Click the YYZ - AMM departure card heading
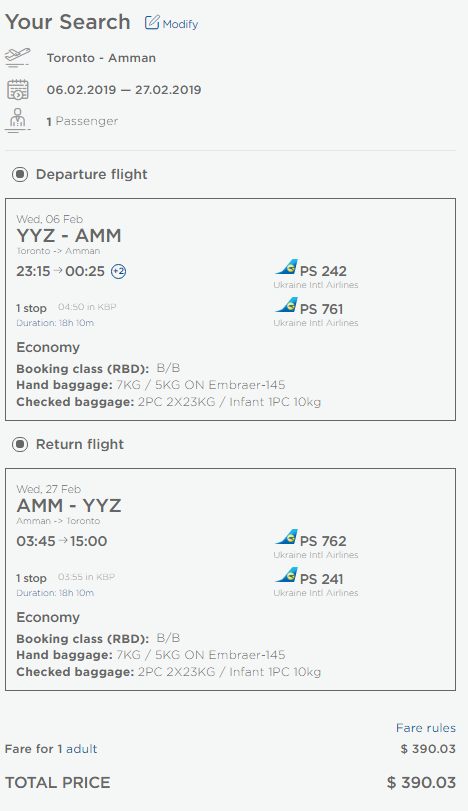The height and width of the screenshot is (811, 468). point(69,235)
